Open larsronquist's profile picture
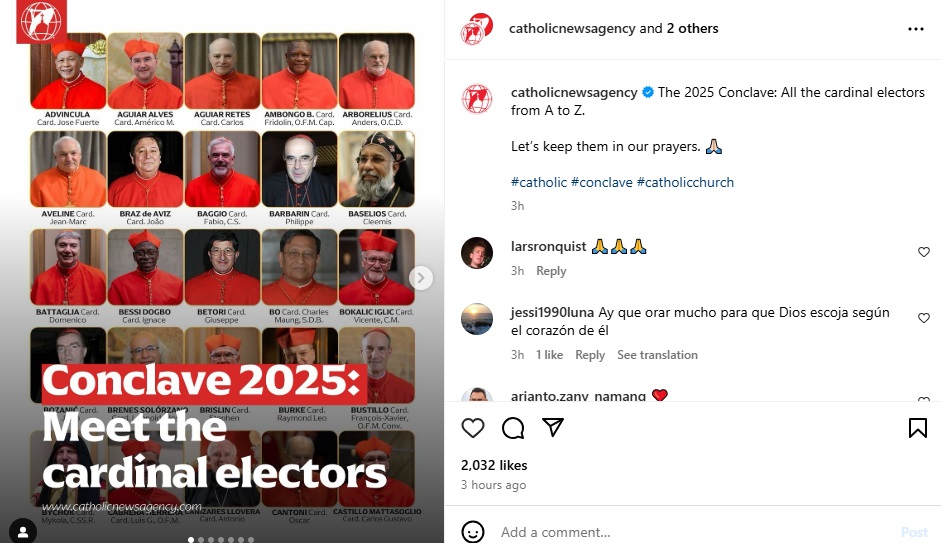 [477, 253]
